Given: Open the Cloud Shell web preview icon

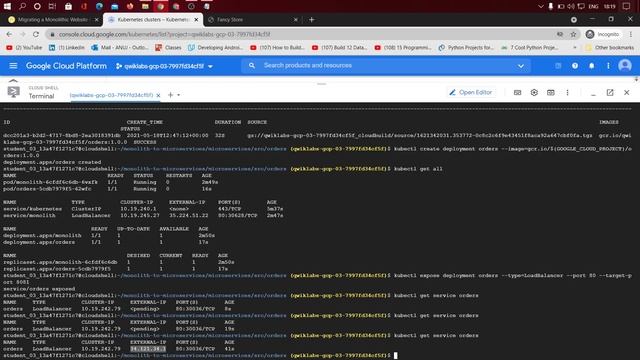Looking at the screenshot, I should (x=551, y=93).
